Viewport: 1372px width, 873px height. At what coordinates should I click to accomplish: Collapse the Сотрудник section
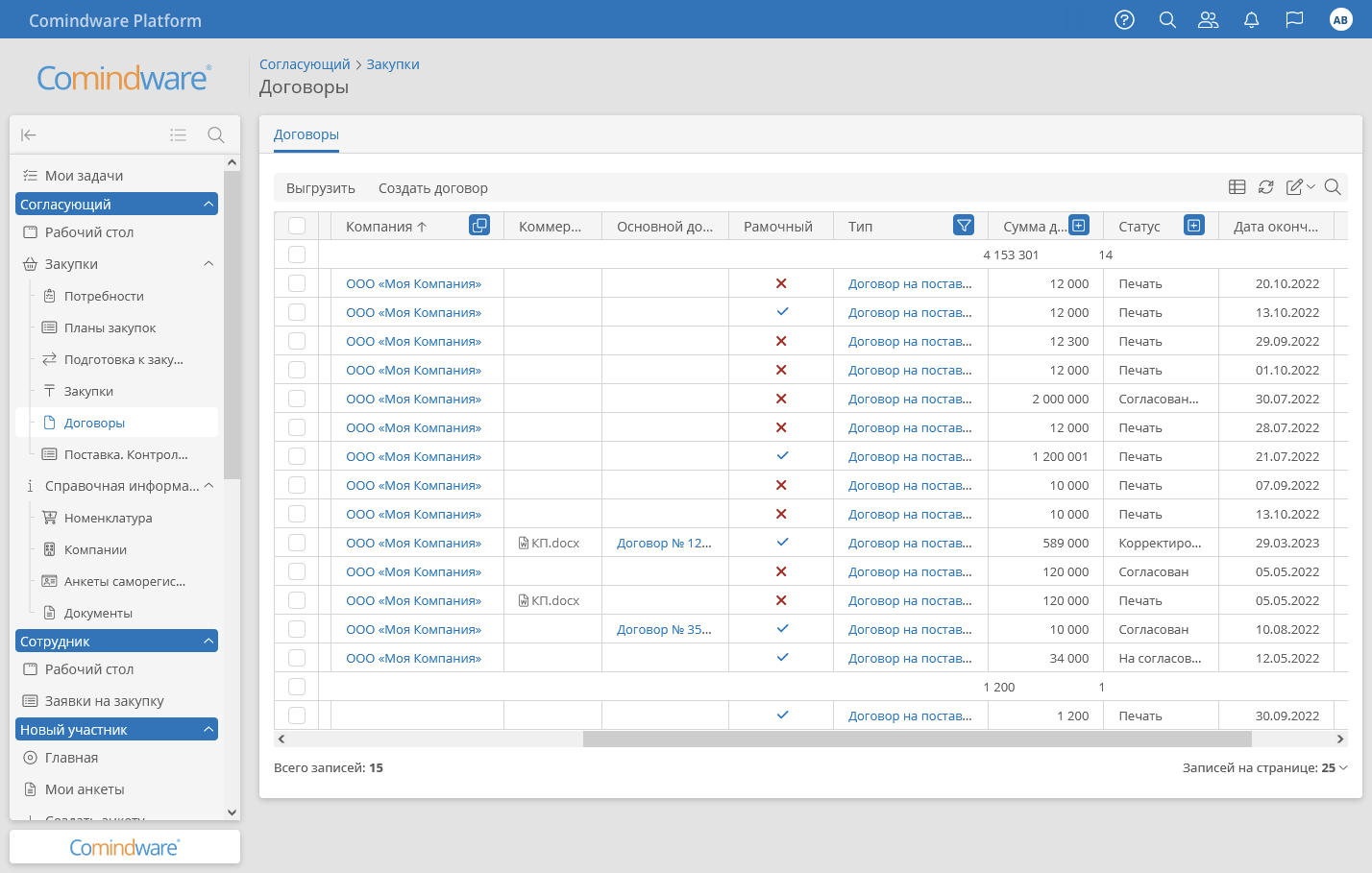pyautogui.click(x=208, y=641)
